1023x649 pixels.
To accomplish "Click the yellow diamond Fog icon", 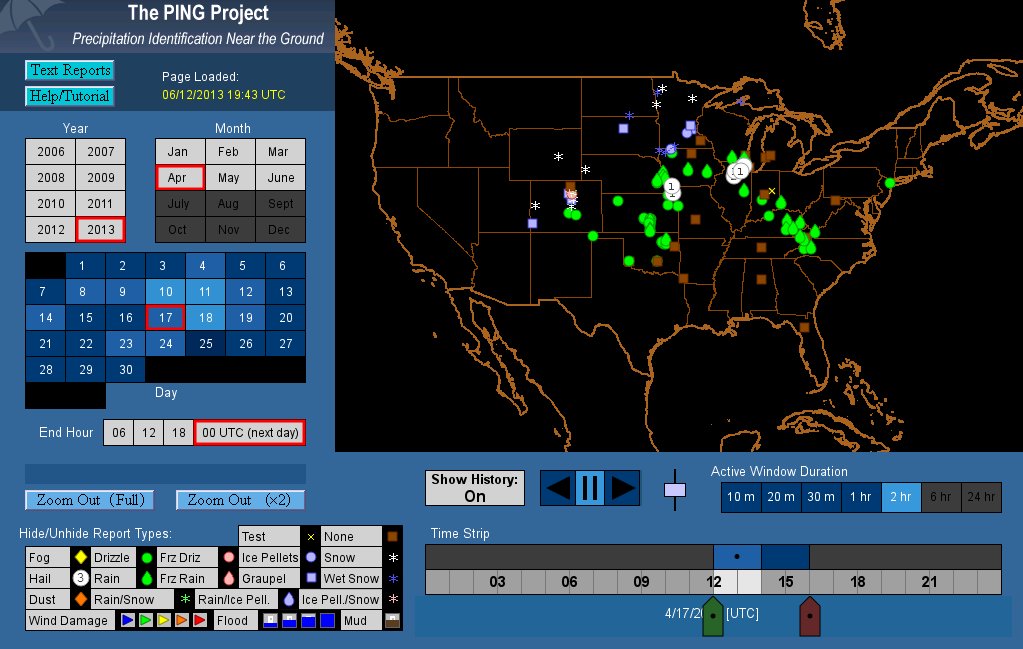I will [80, 557].
